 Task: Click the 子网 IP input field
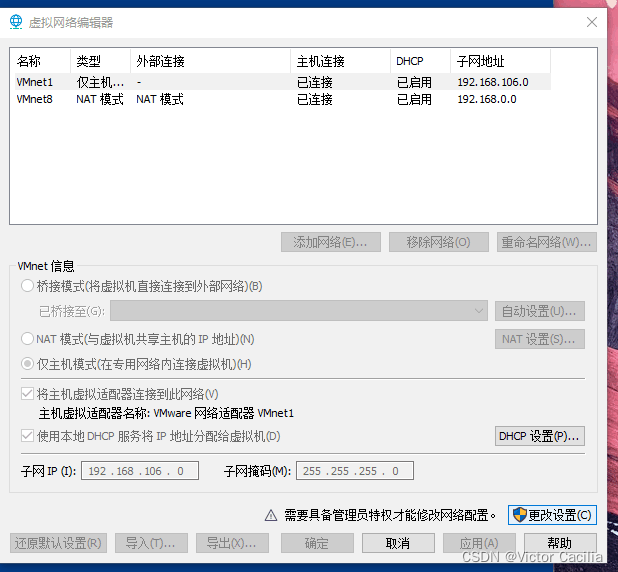[x=140, y=470]
